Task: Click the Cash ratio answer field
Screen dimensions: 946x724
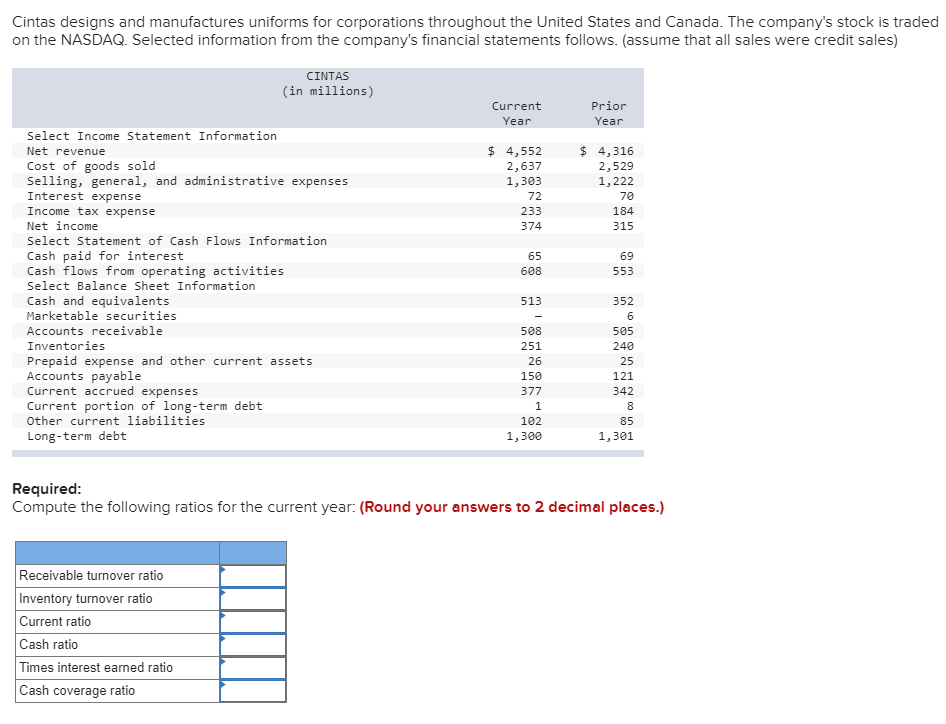Action: 253,644
